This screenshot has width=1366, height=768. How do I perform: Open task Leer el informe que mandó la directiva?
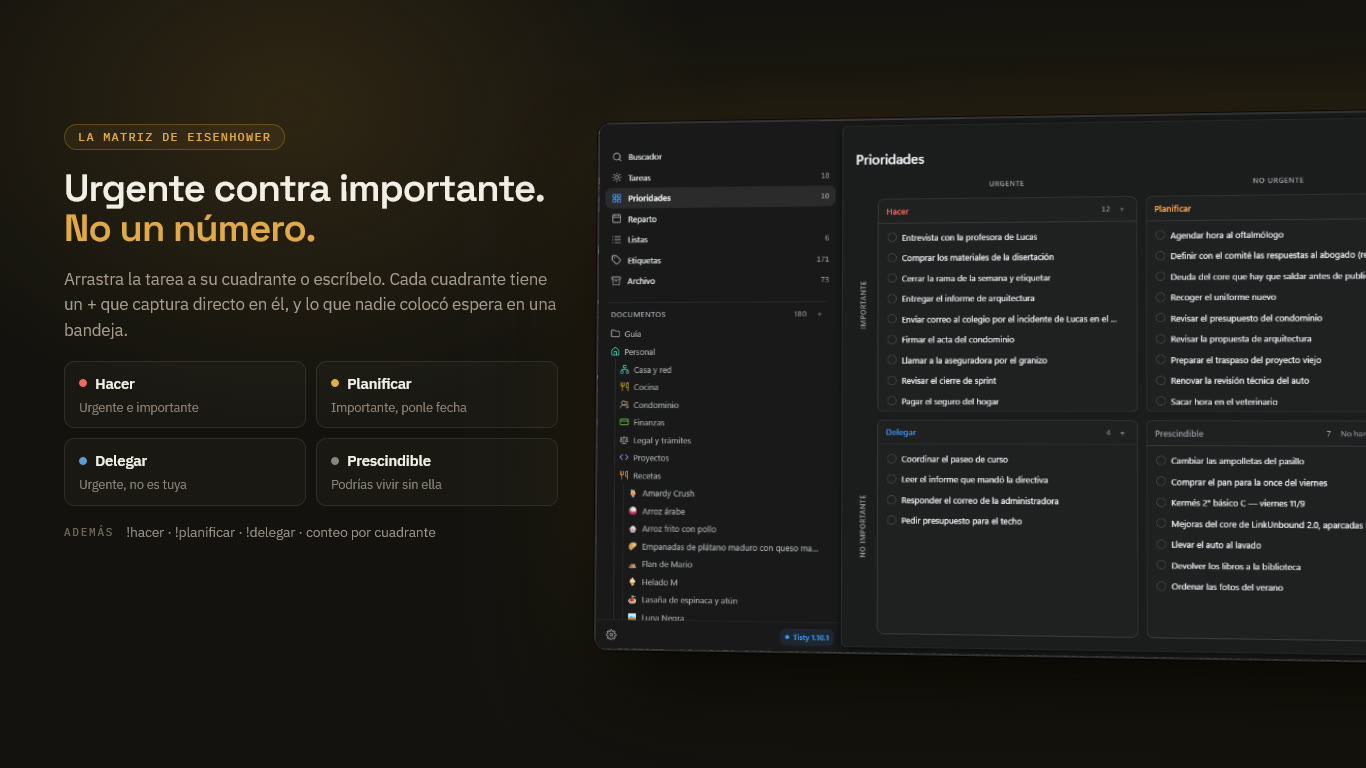point(975,480)
